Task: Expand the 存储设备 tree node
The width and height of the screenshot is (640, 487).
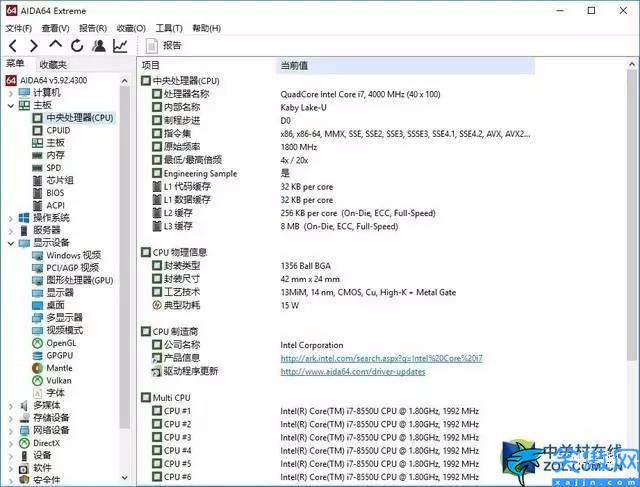Action: [x=11, y=418]
